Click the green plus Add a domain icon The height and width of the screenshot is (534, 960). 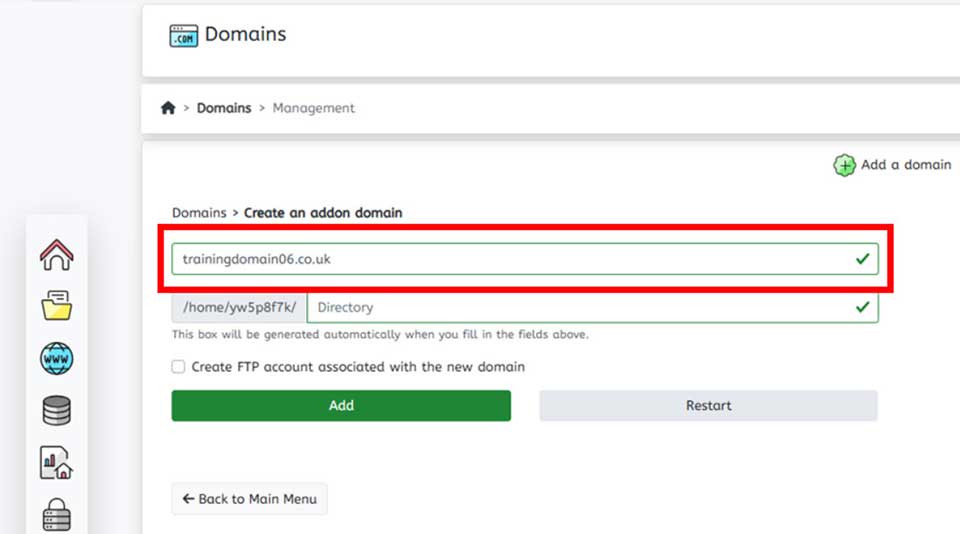(844, 165)
